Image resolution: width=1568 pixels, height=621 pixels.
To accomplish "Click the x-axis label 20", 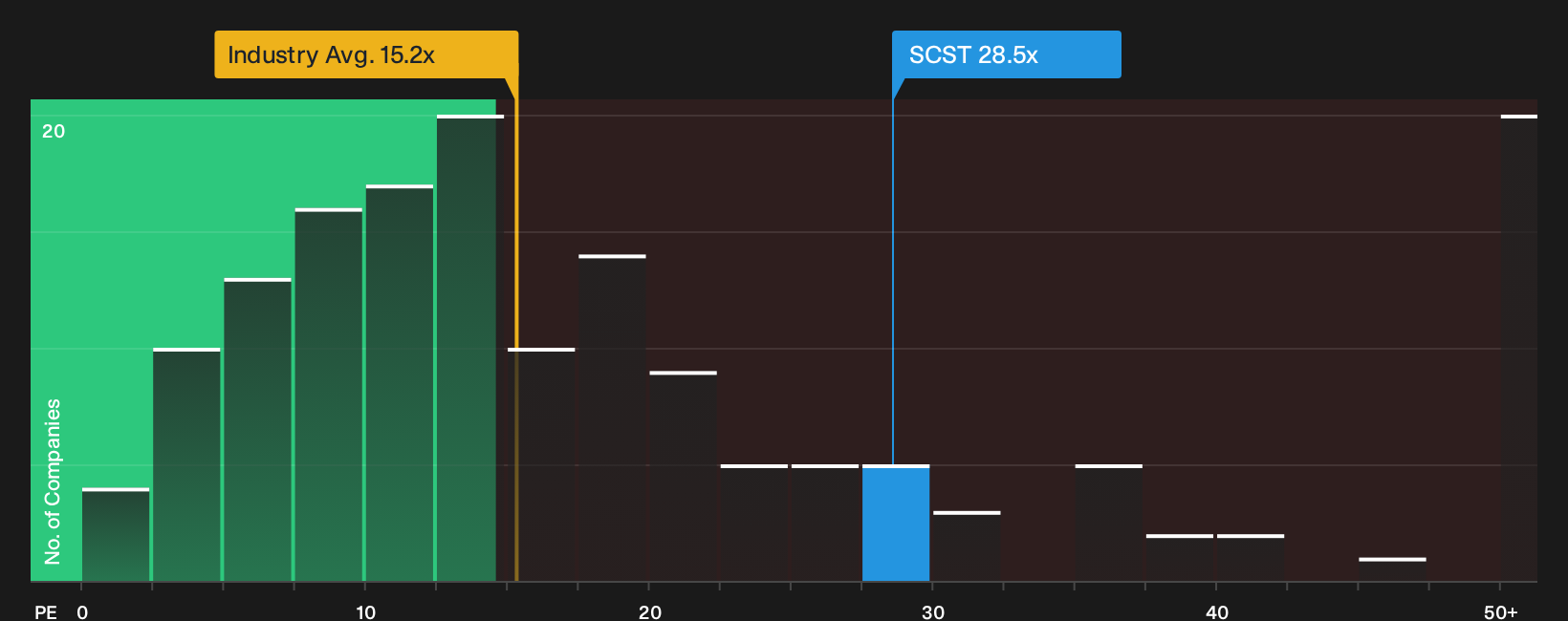I will click(649, 611).
